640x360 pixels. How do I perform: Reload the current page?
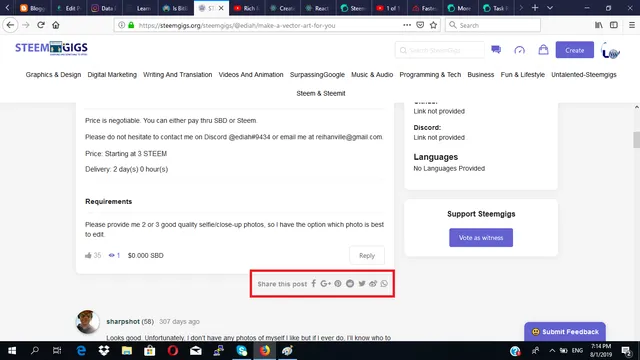40,25
